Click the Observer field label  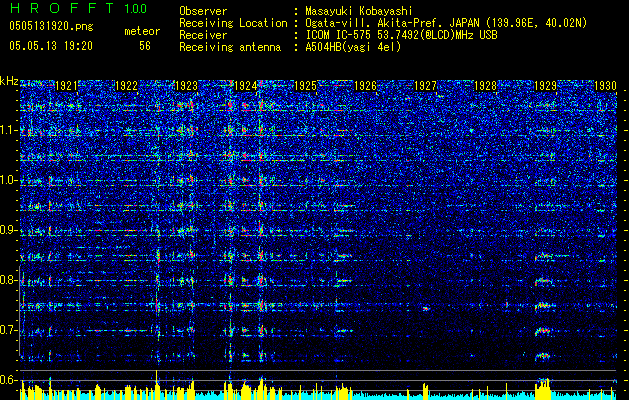203,11
